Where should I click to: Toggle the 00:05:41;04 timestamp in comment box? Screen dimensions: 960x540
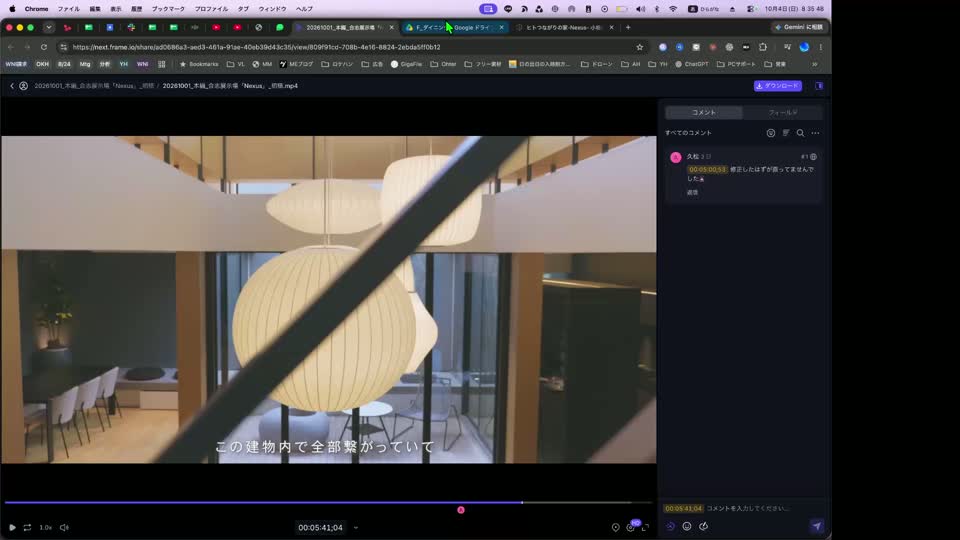pos(683,508)
